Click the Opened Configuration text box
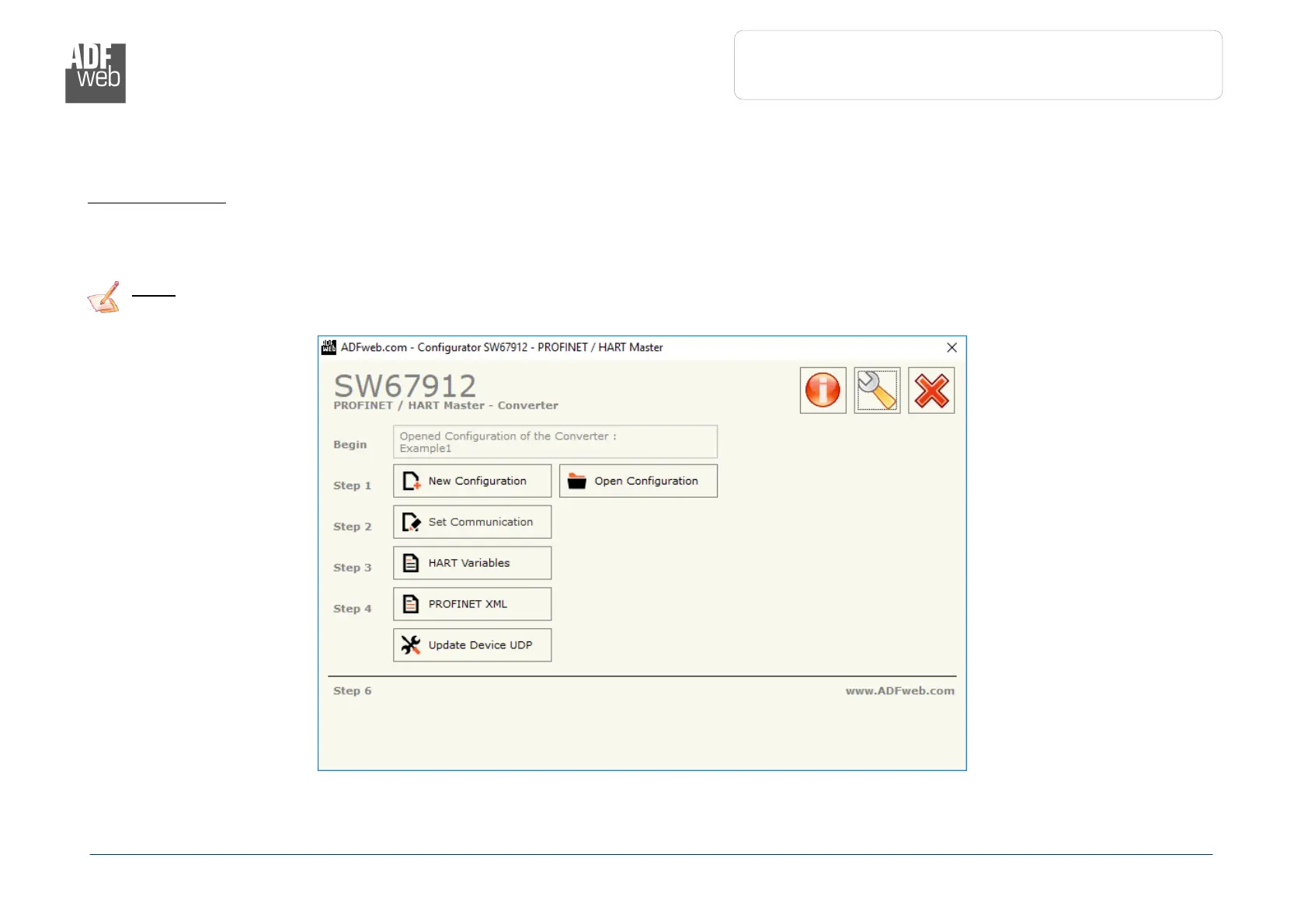Viewport: 1308px width, 924px height. point(555,442)
